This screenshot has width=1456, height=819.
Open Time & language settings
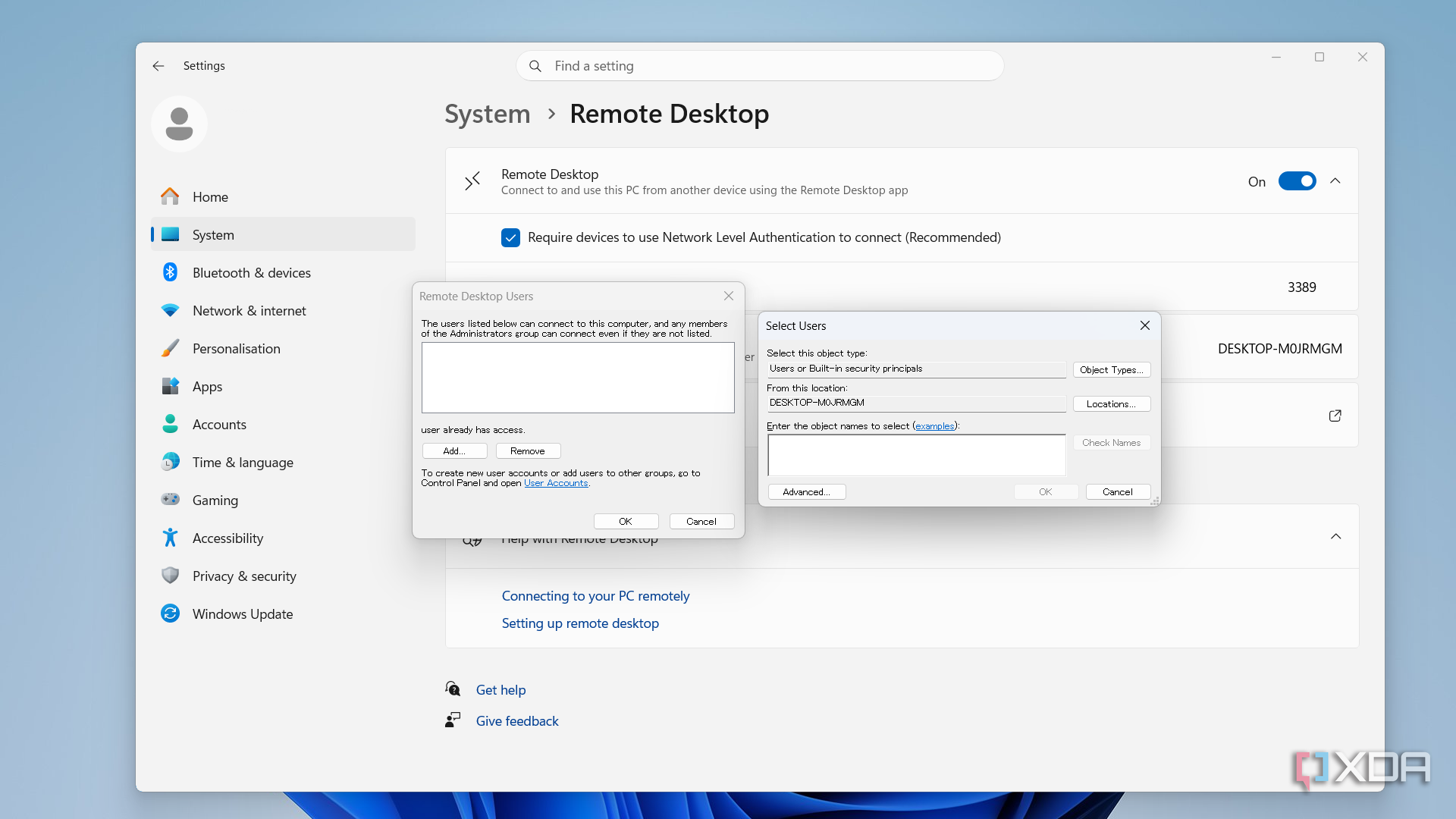coord(283,462)
